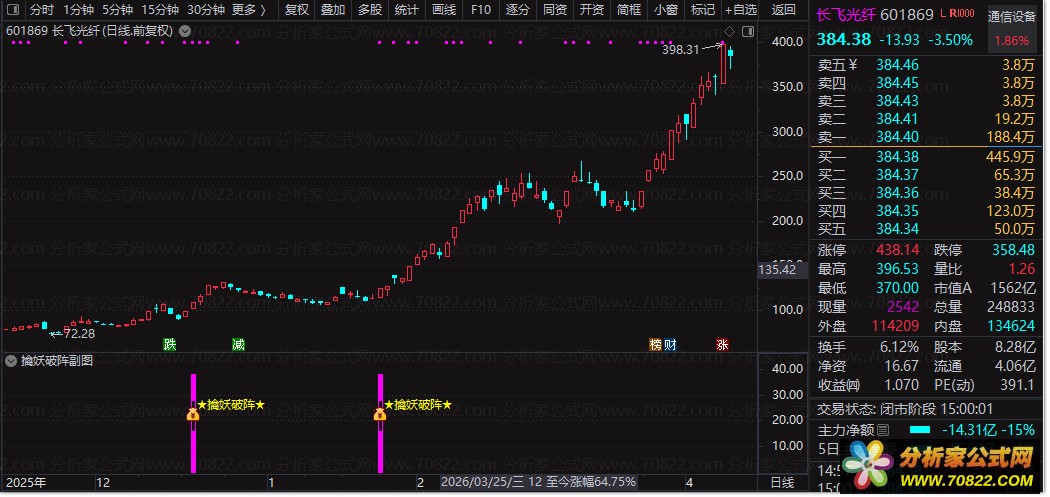Screen dimensions: 1050x497
Task: Open the 复权 adjustment menu
Action: tap(297, 9)
